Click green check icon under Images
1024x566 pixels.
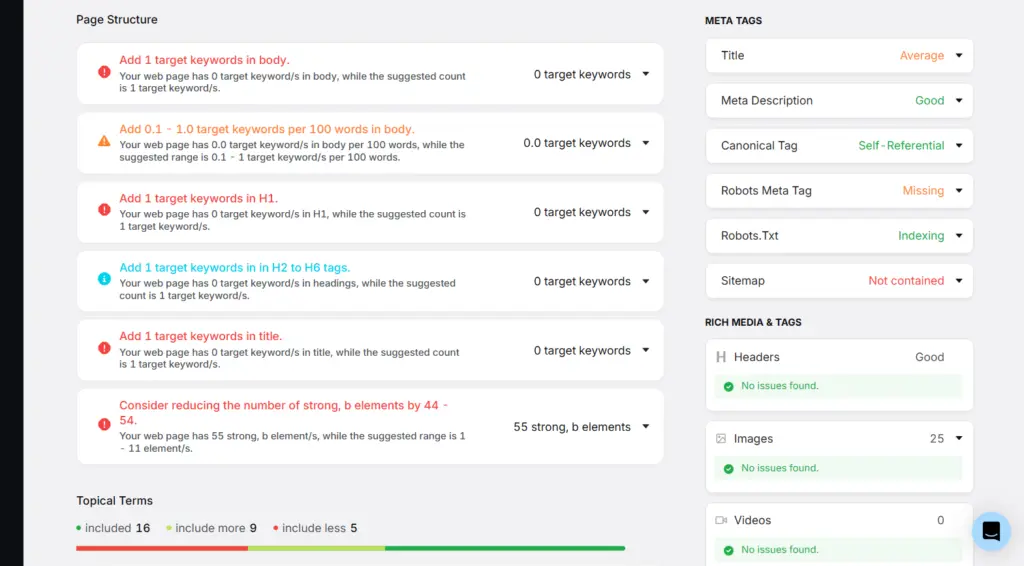[728, 469]
